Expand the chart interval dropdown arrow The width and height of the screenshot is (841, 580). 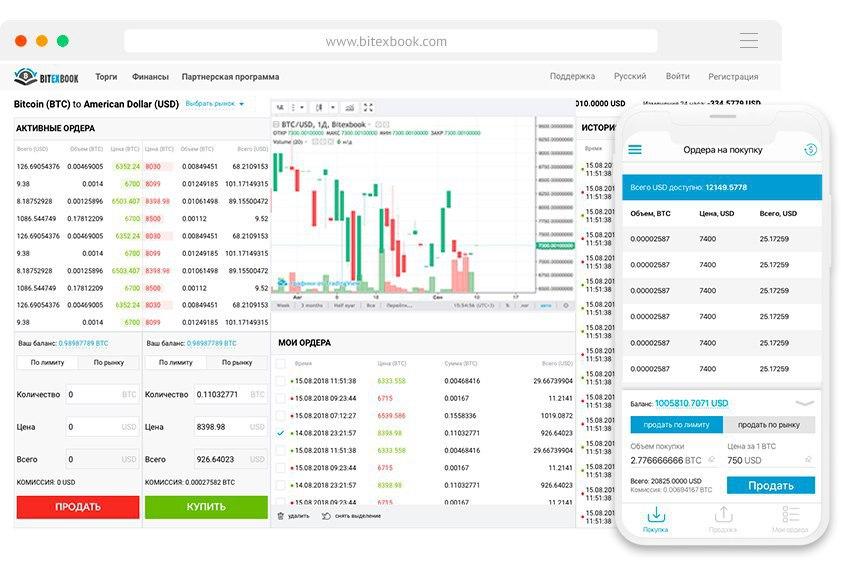pos(302,107)
